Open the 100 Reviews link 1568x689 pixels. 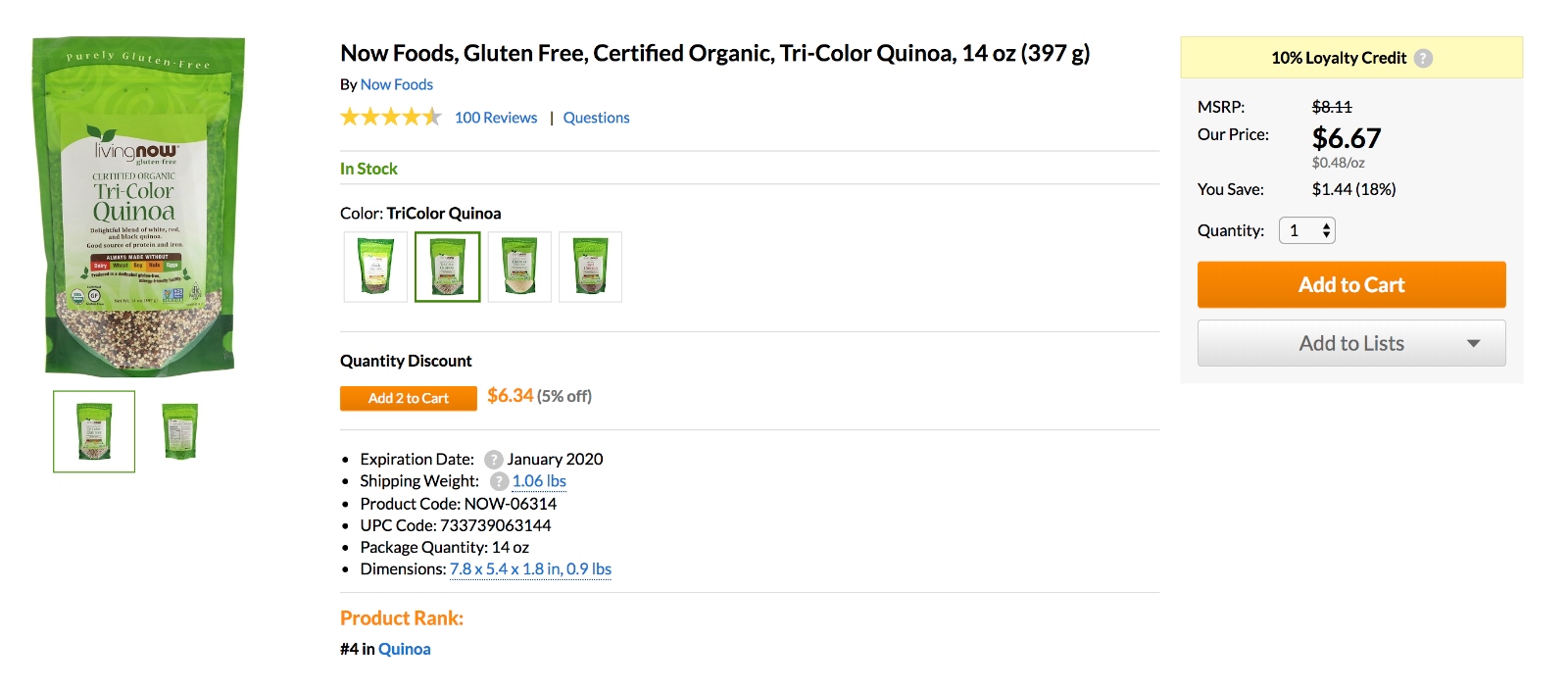(x=496, y=118)
